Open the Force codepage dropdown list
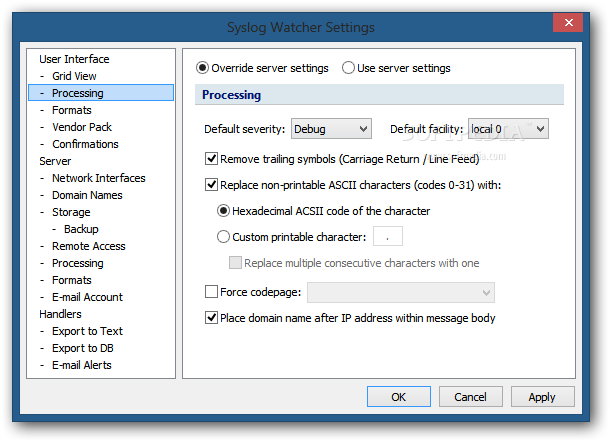 [x=401, y=293]
